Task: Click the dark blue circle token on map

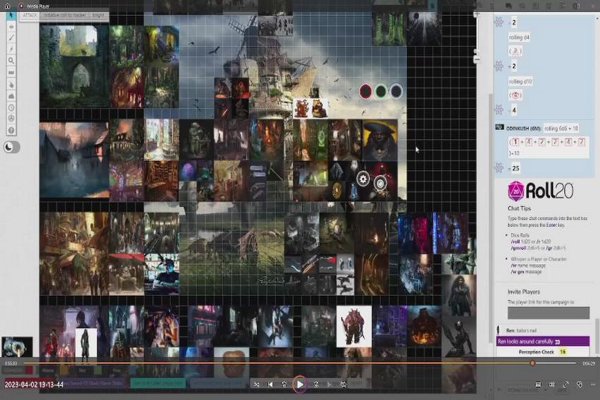Action: pyautogui.click(x=396, y=91)
